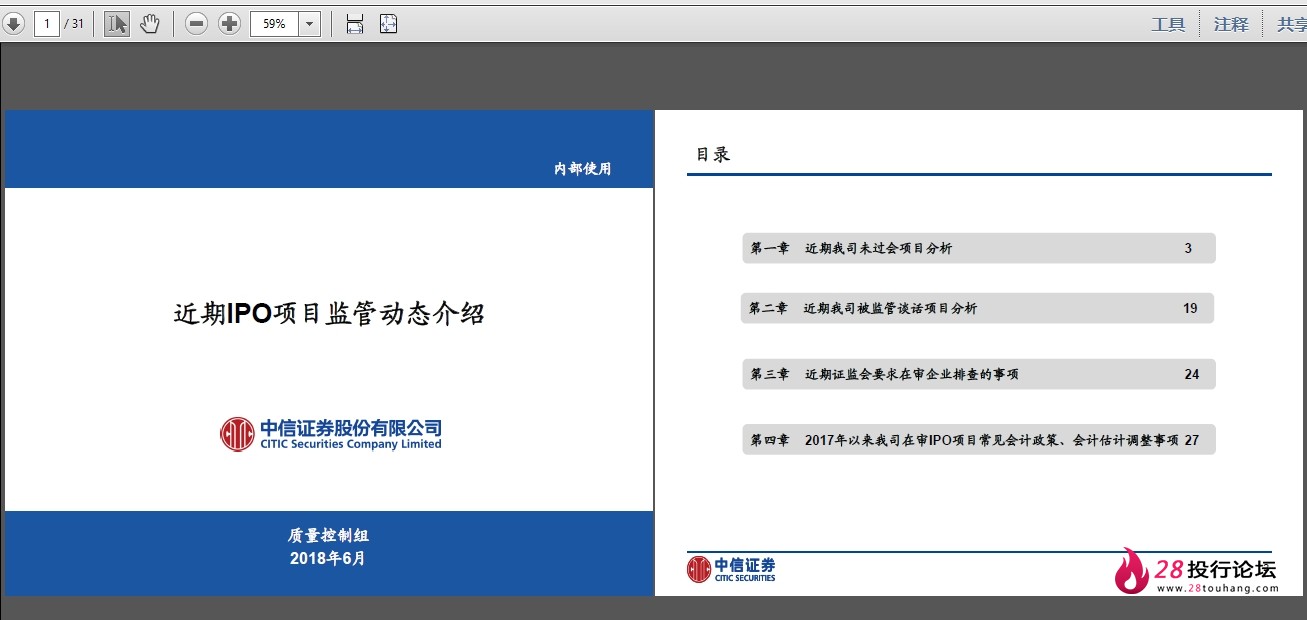Click the total page count "/ 31"

click(x=74, y=24)
